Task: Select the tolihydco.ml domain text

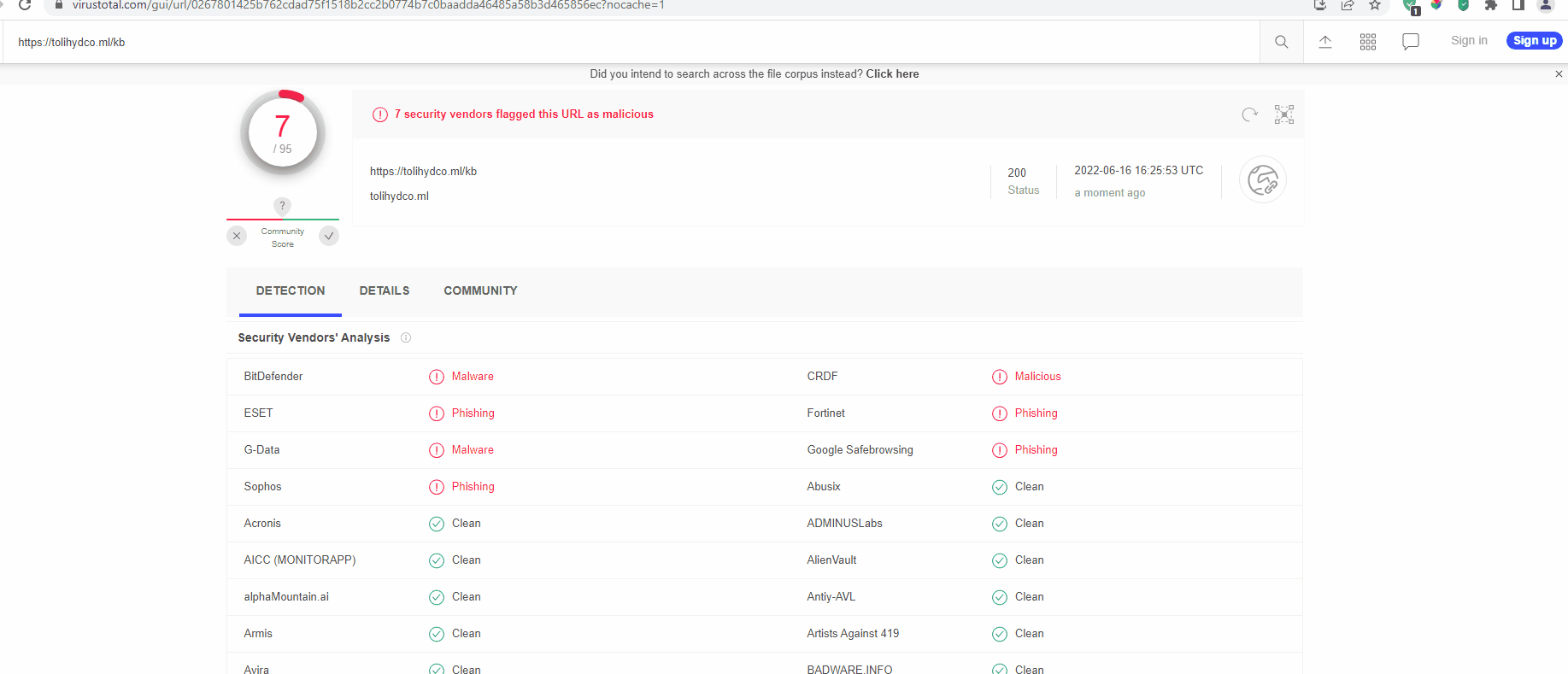Action: click(x=399, y=196)
